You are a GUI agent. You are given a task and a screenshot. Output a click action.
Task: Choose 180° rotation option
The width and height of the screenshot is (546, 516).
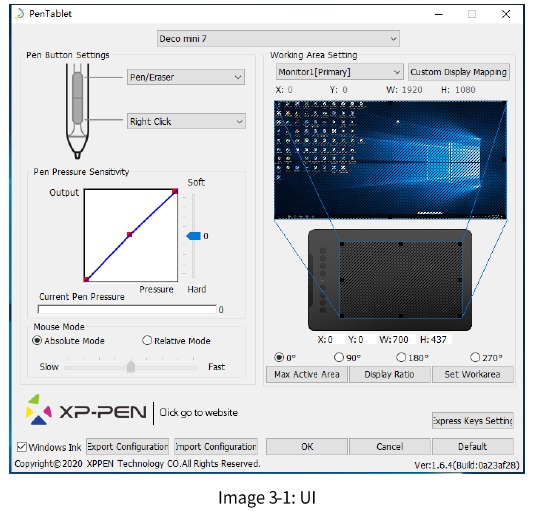point(401,357)
